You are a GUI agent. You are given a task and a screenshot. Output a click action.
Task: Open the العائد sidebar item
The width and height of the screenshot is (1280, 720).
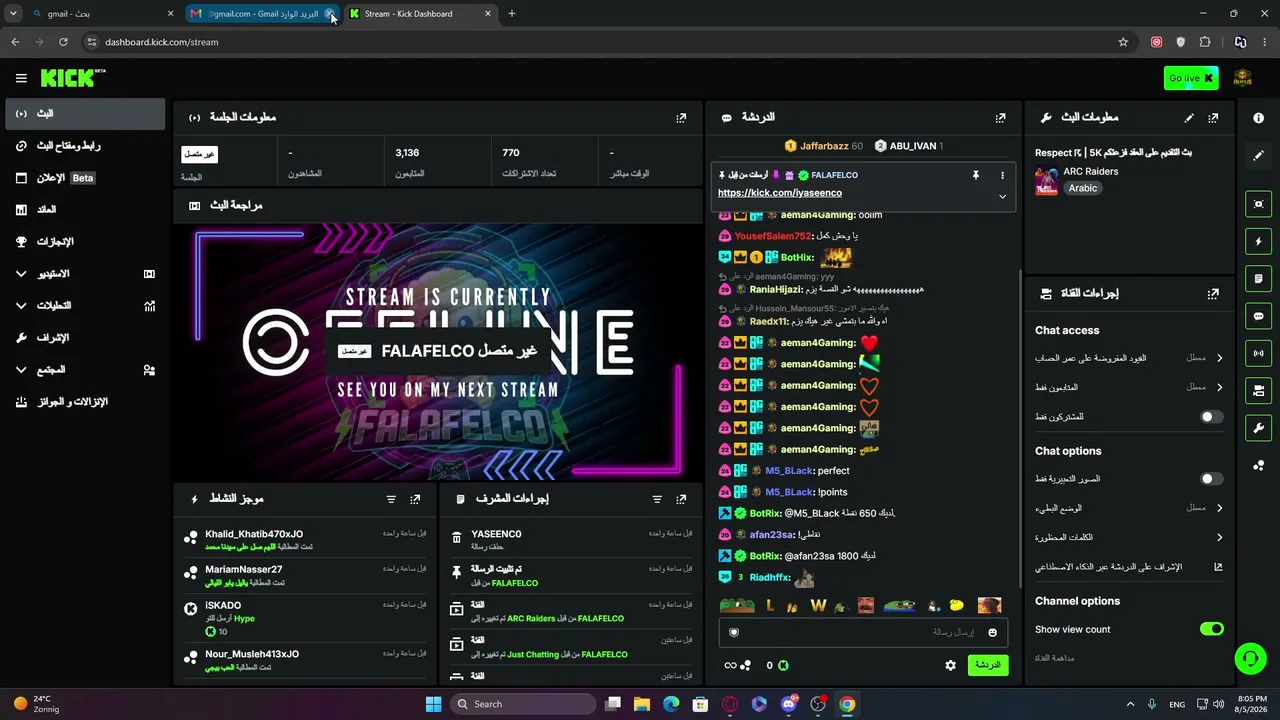85,210
